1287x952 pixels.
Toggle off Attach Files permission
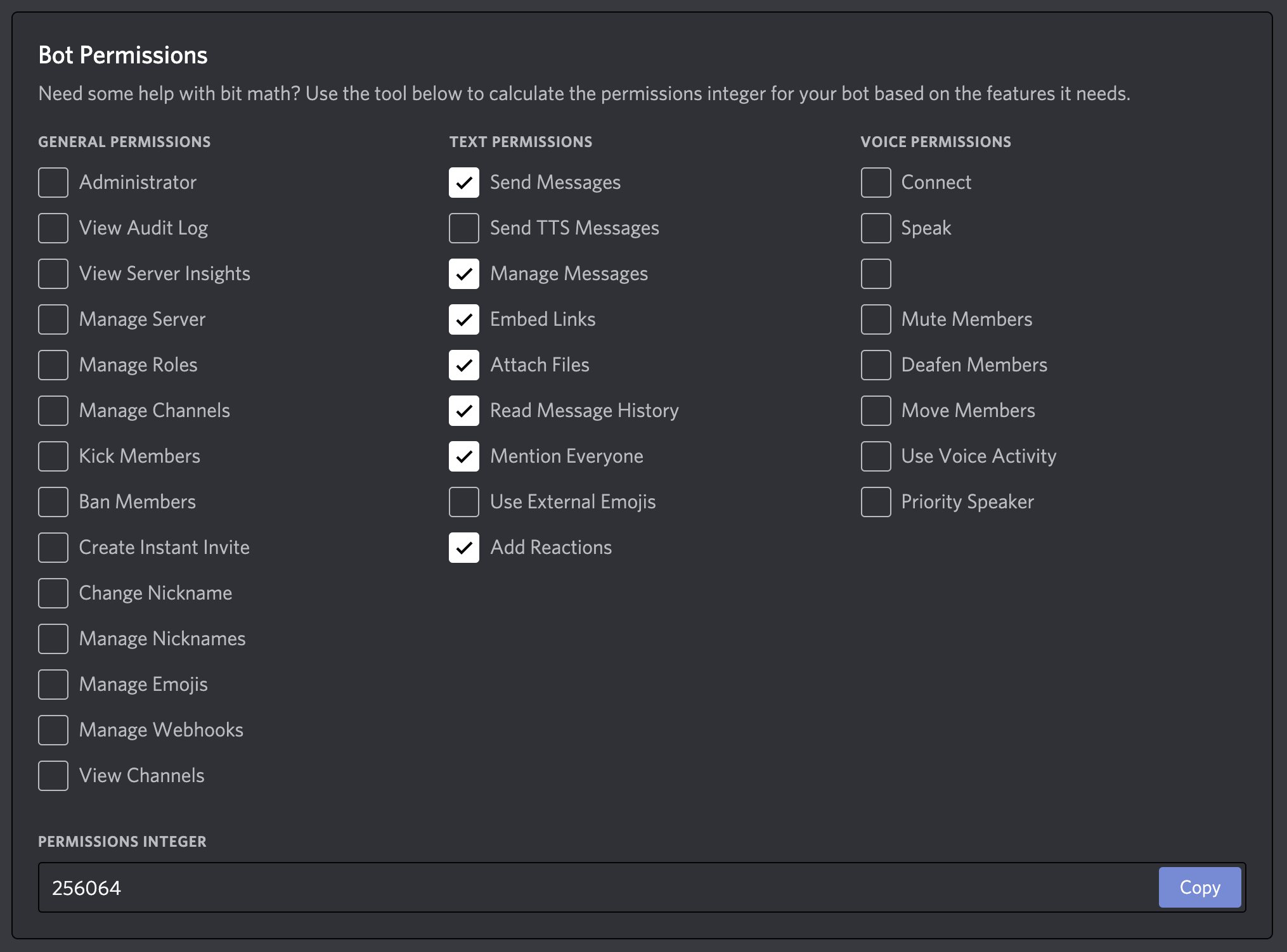tap(464, 365)
